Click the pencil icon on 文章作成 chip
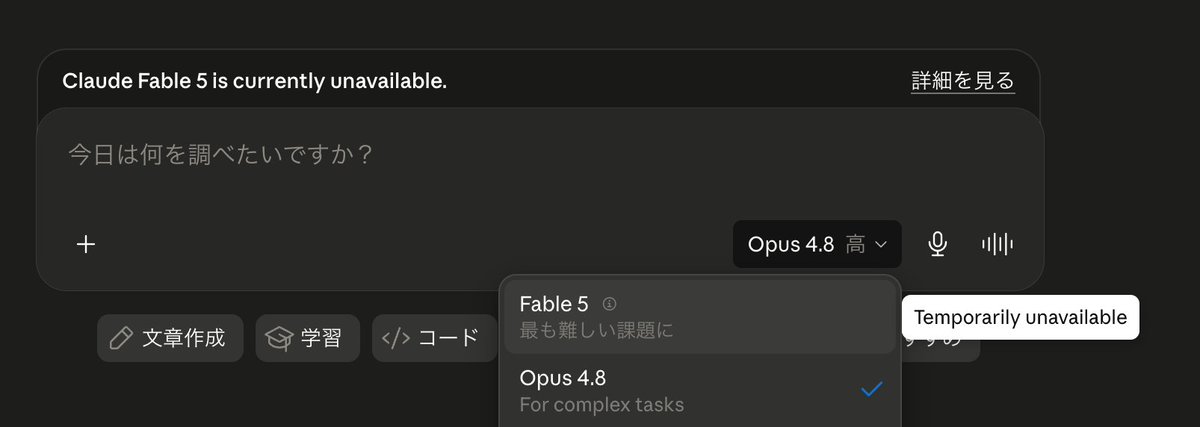 click(121, 338)
